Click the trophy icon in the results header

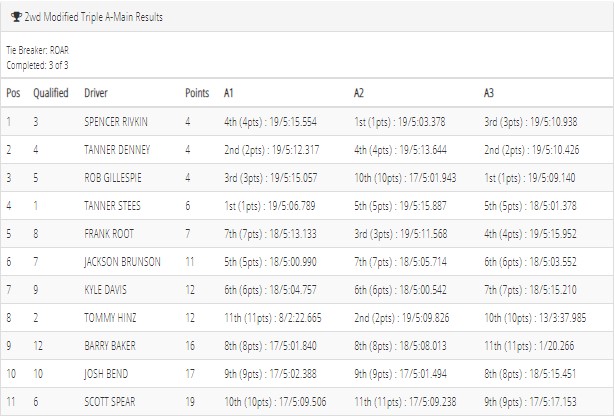(x=16, y=17)
